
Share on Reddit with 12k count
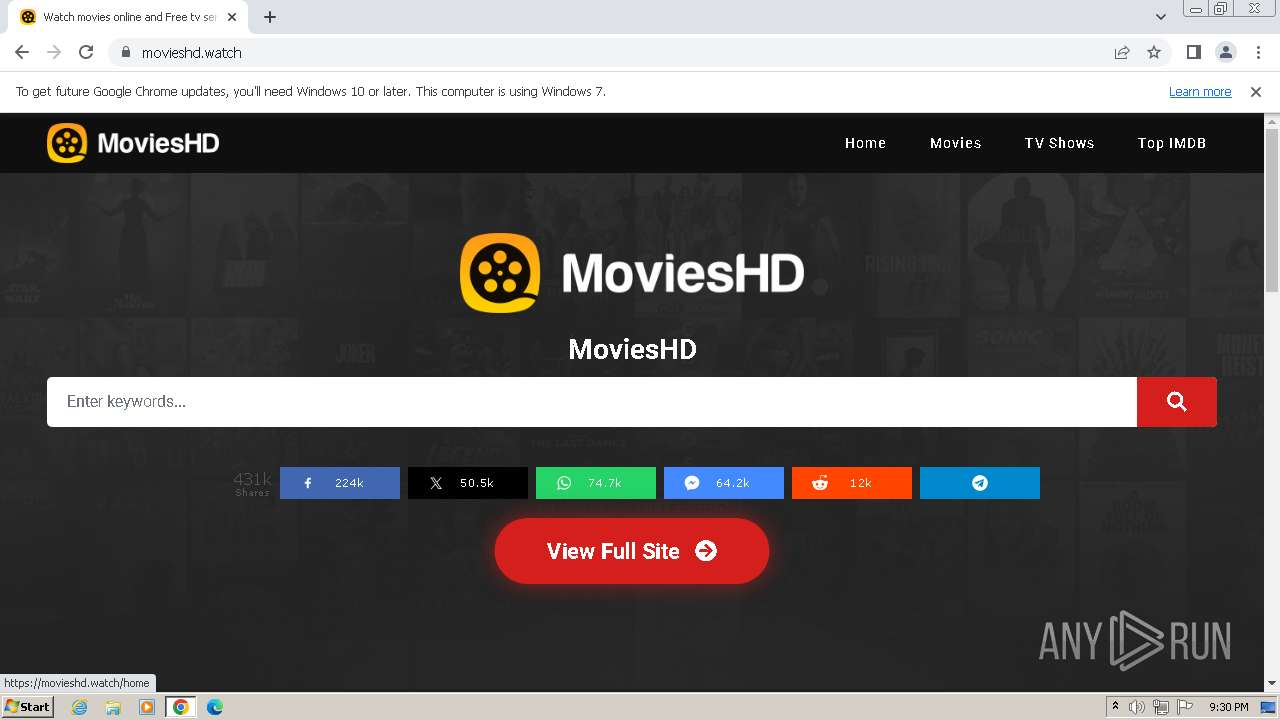(852, 483)
